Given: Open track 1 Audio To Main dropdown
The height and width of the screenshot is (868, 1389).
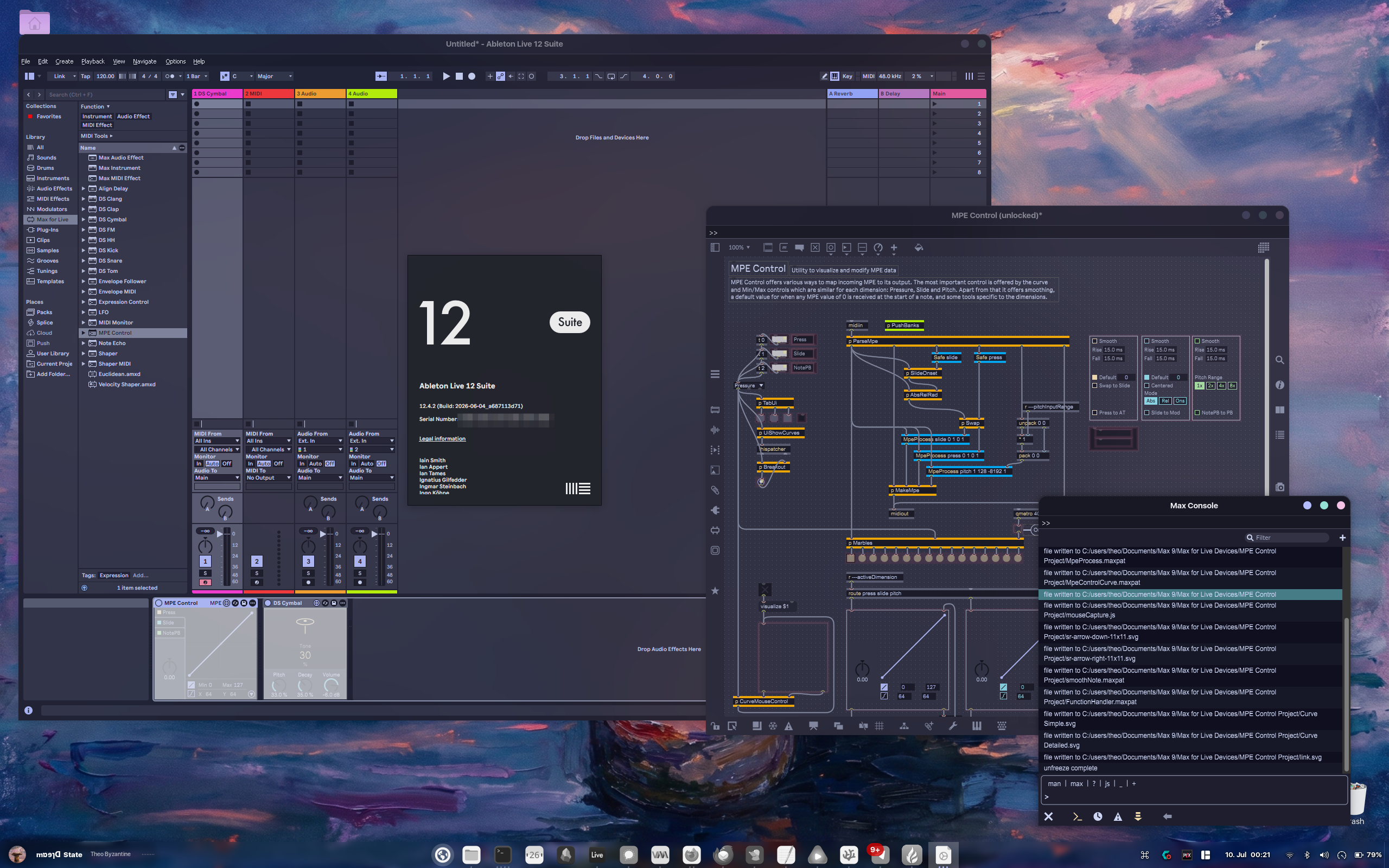Looking at the screenshot, I should [217, 477].
